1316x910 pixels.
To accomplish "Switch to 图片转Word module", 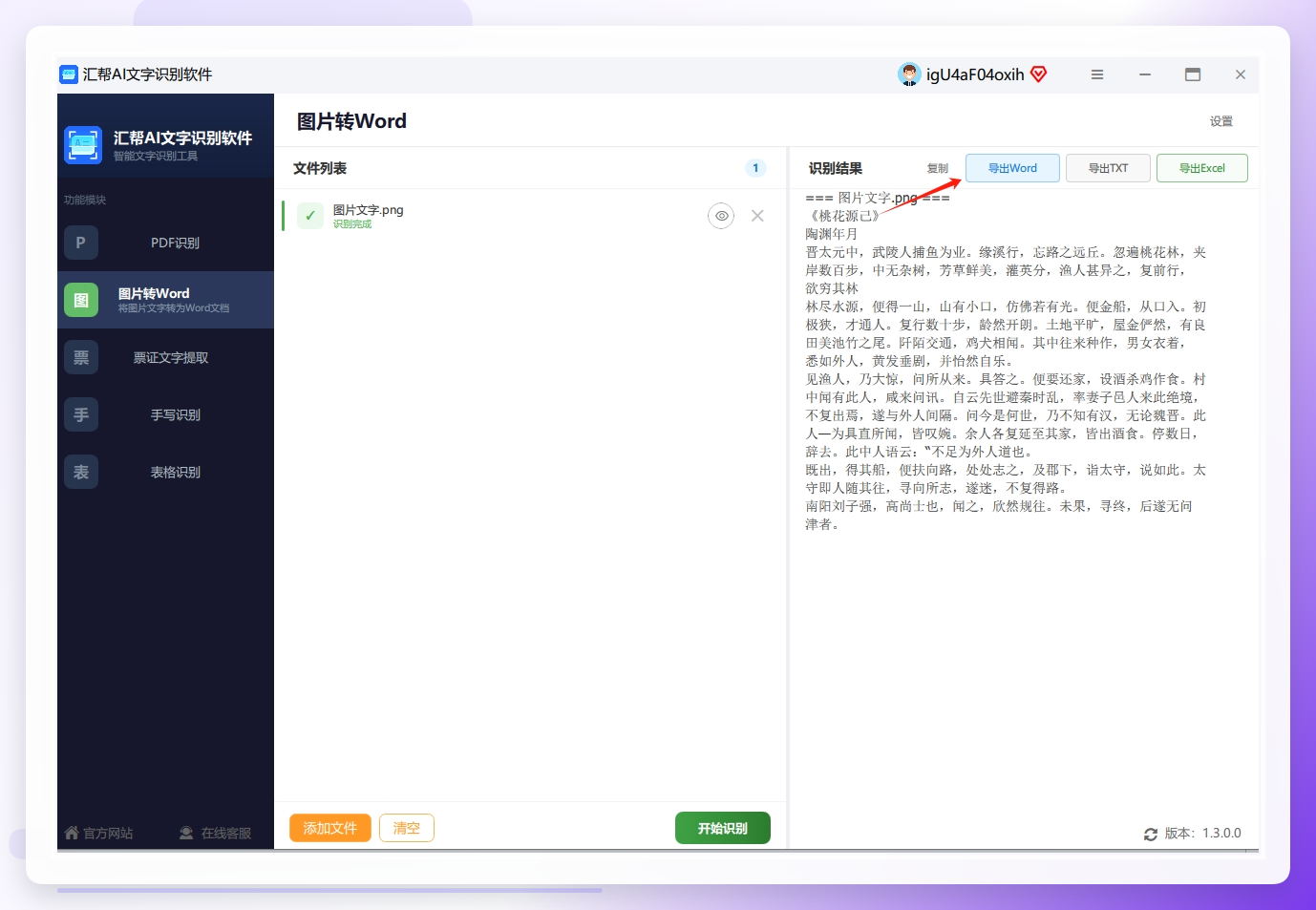I will [x=165, y=300].
